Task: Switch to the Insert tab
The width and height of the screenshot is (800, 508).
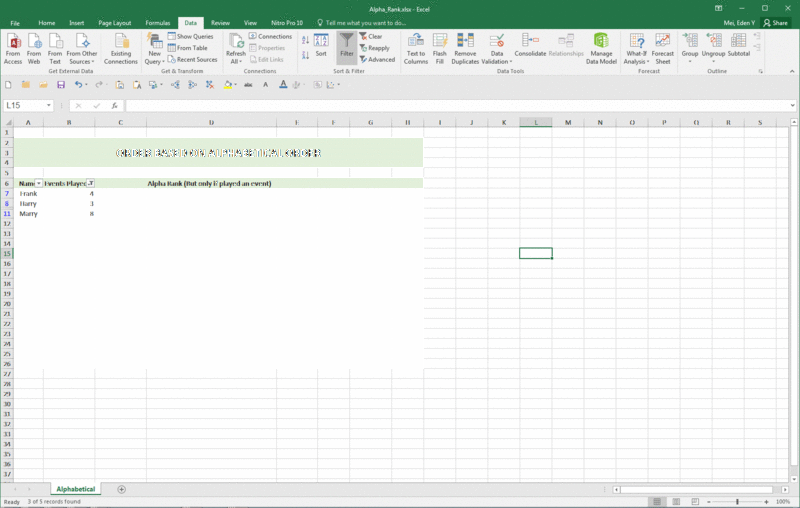Action: [x=77, y=23]
